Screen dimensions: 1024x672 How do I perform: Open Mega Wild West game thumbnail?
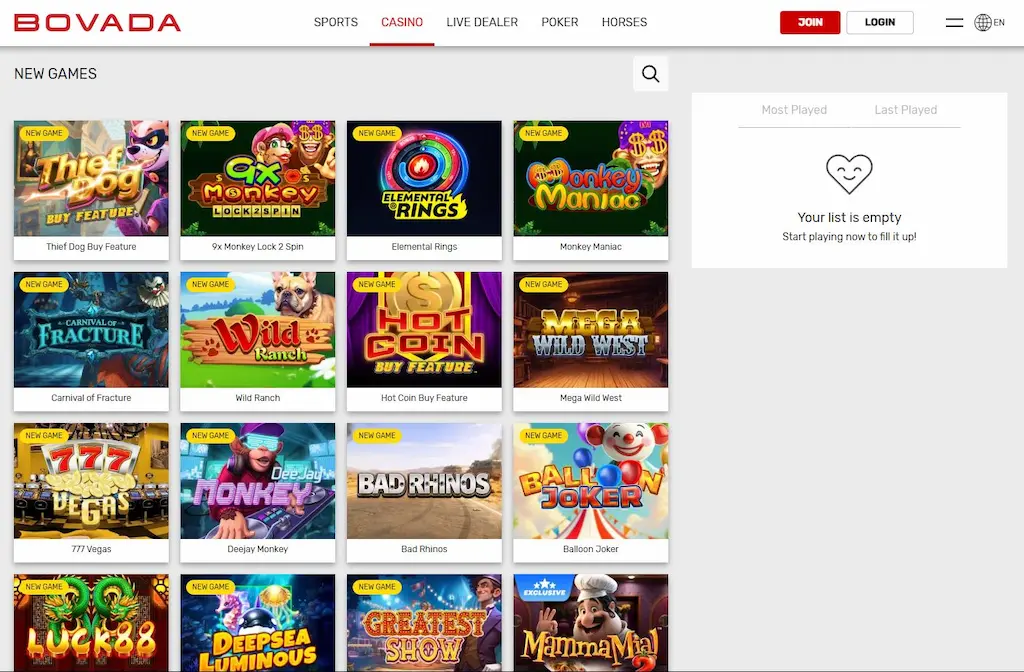coord(590,330)
